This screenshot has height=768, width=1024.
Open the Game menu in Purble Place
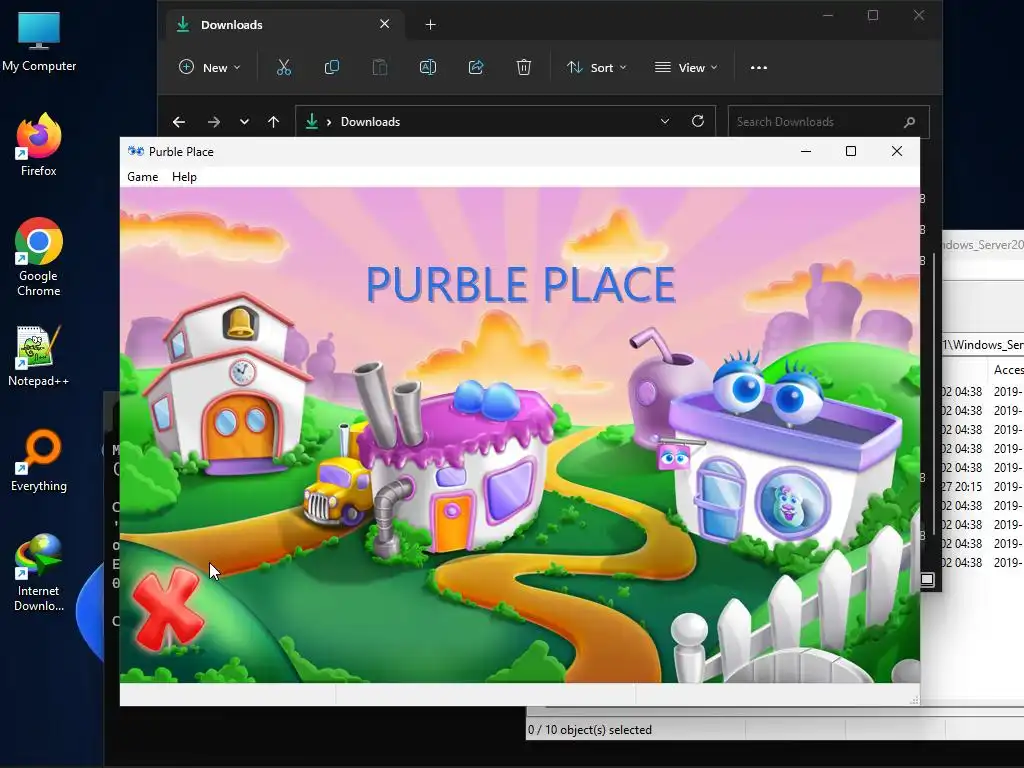[142, 177]
